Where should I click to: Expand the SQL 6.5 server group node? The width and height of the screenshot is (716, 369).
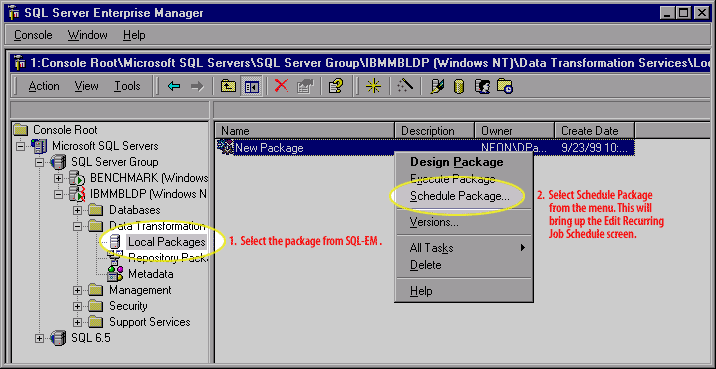pyautogui.click(x=39, y=338)
